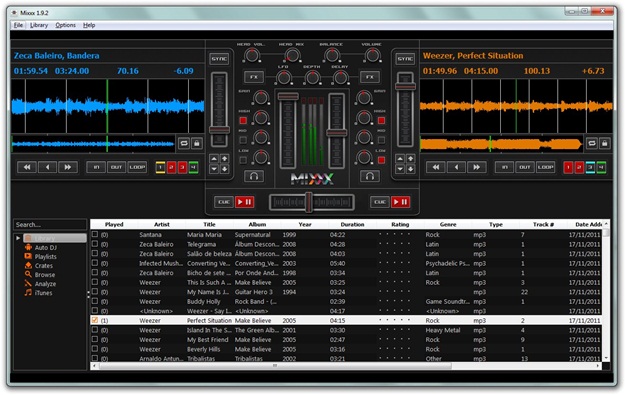The width and height of the screenshot is (625, 395).
Task: Check played box for Maria Maria
Action: click(x=95, y=234)
